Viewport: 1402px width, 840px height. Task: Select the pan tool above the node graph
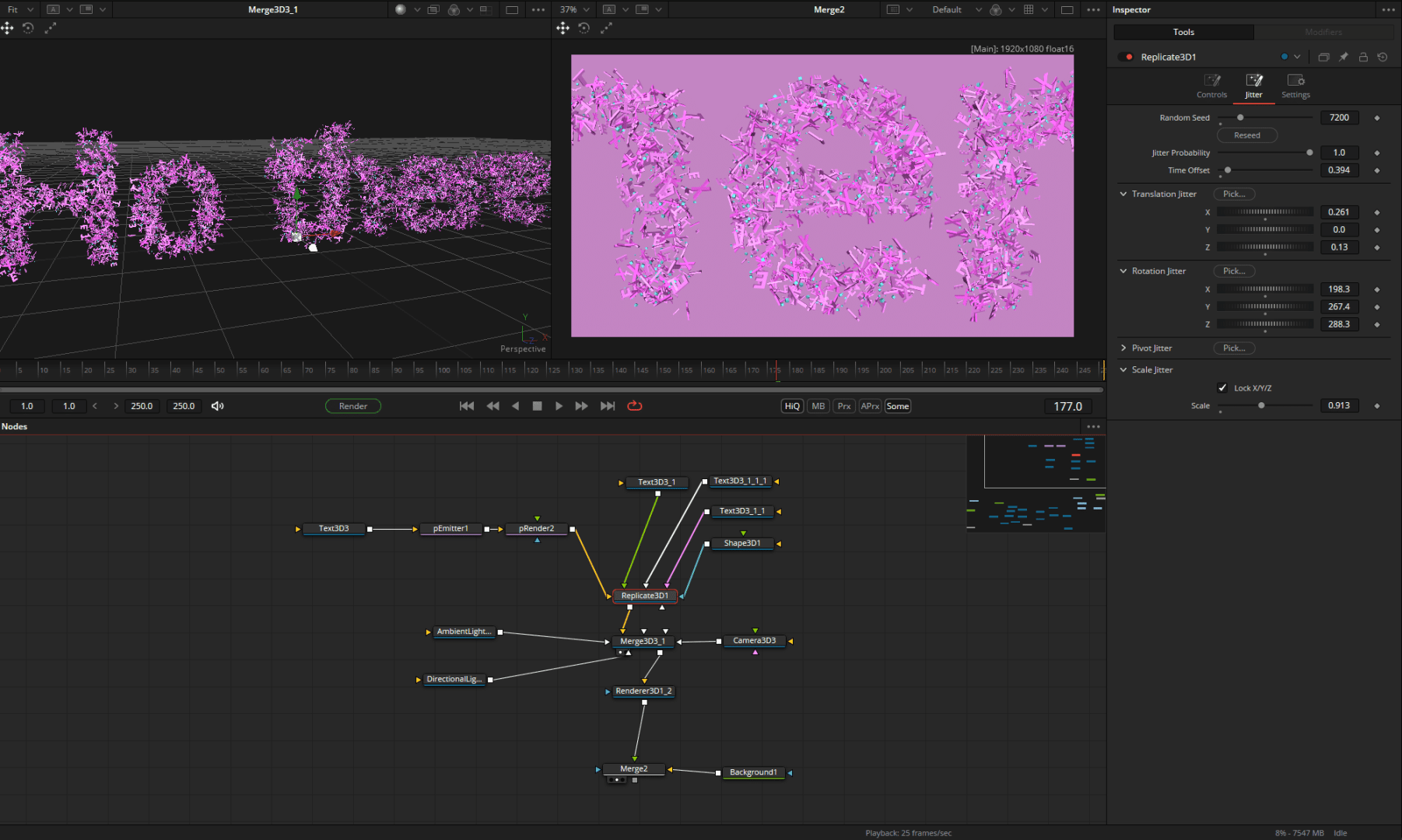click(8, 28)
